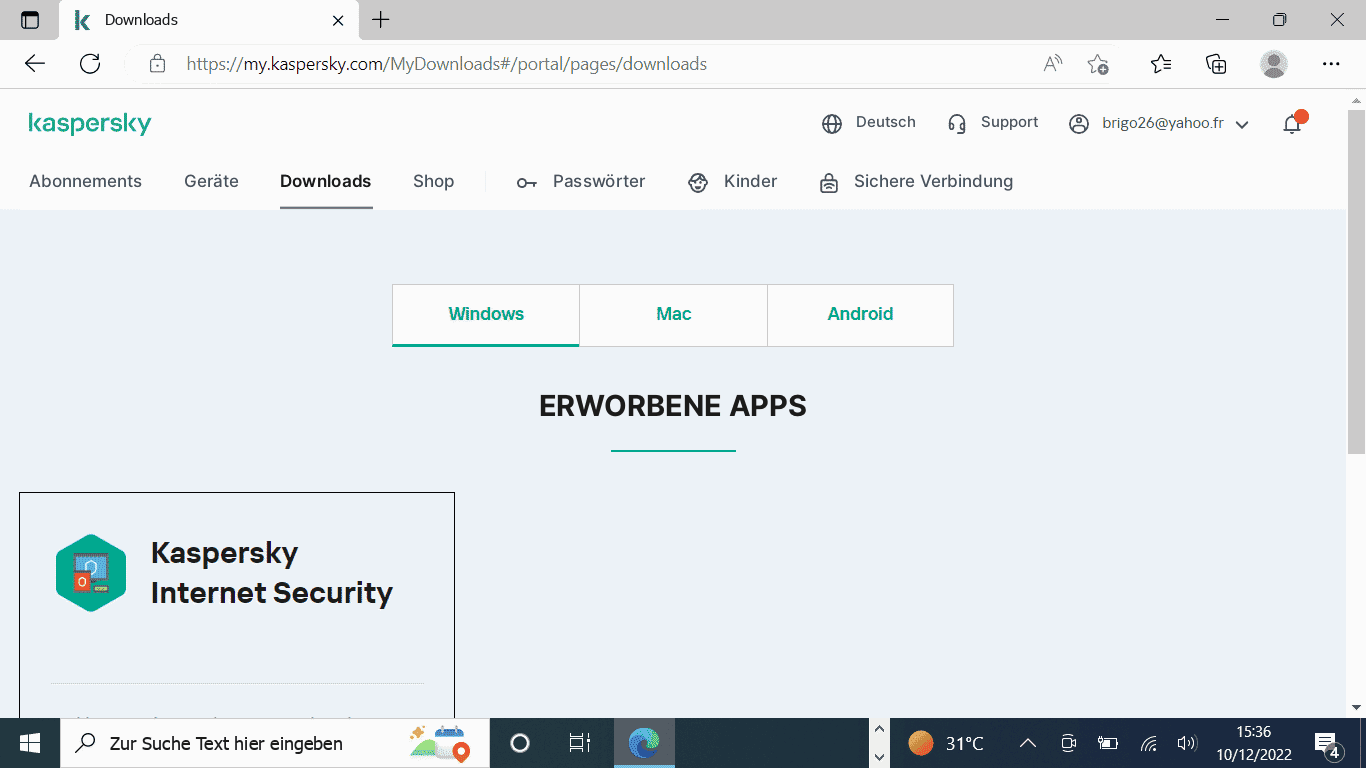Click the Support headset icon

(957, 124)
